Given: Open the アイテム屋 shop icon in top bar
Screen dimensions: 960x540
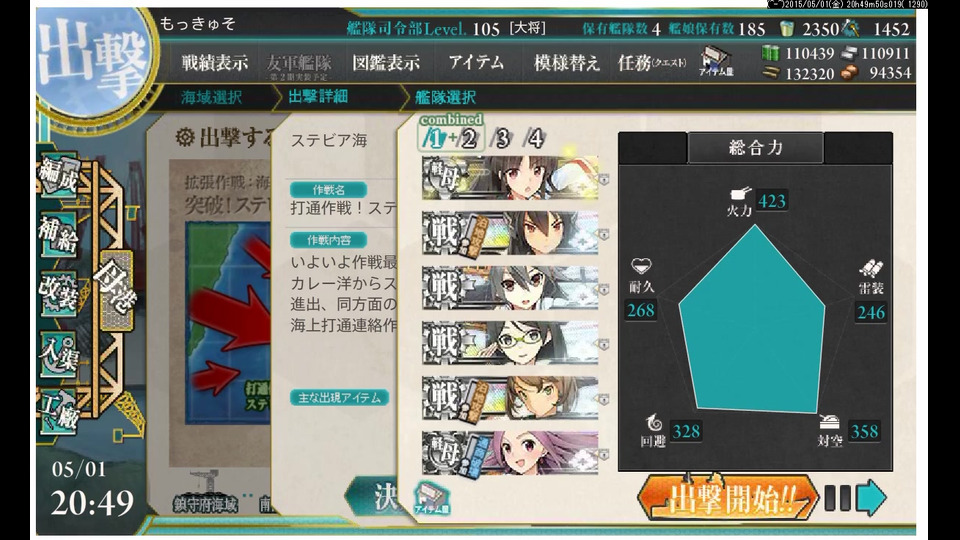Looking at the screenshot, I should [715, 62].
